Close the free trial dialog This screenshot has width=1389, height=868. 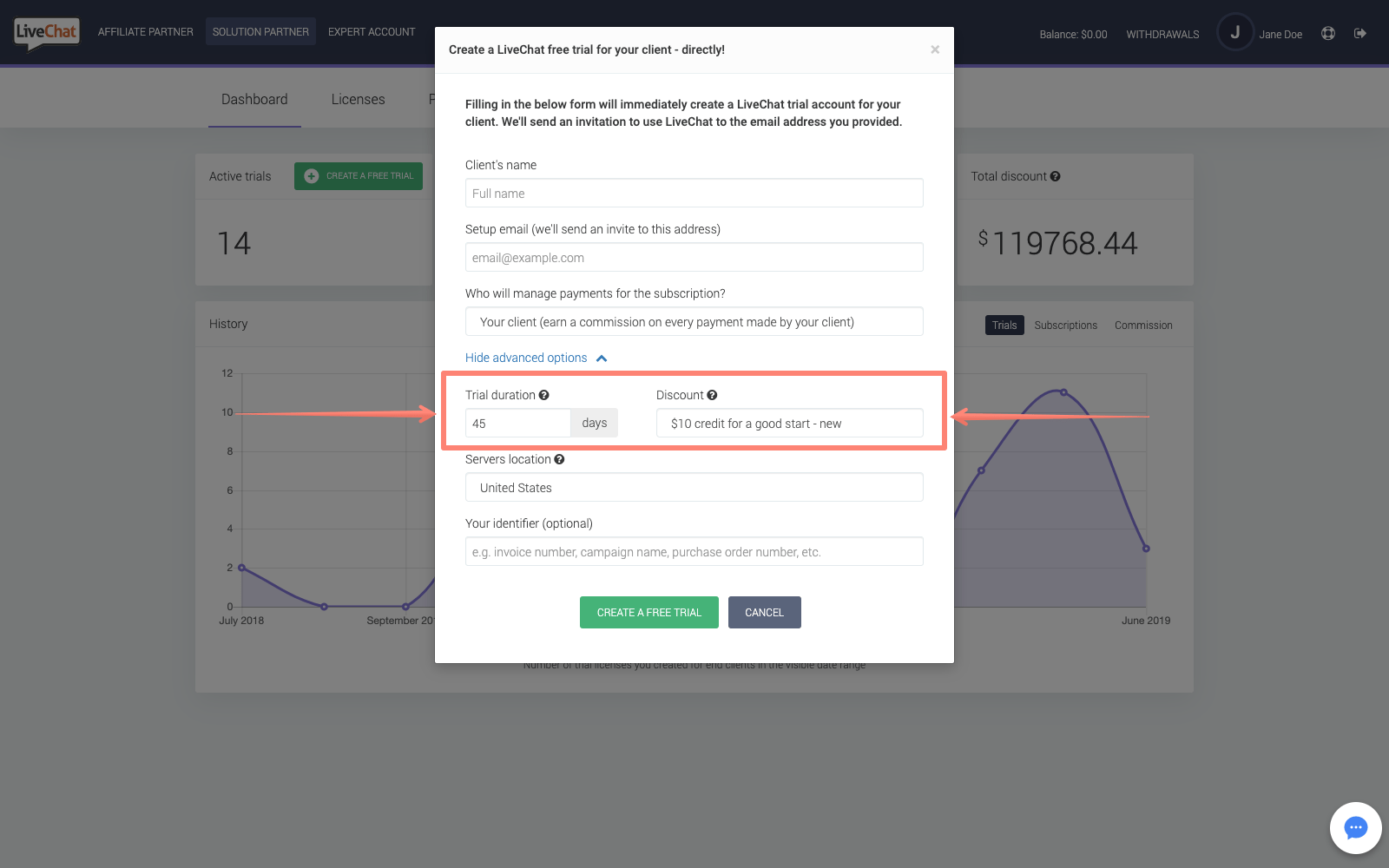[935, 49]
